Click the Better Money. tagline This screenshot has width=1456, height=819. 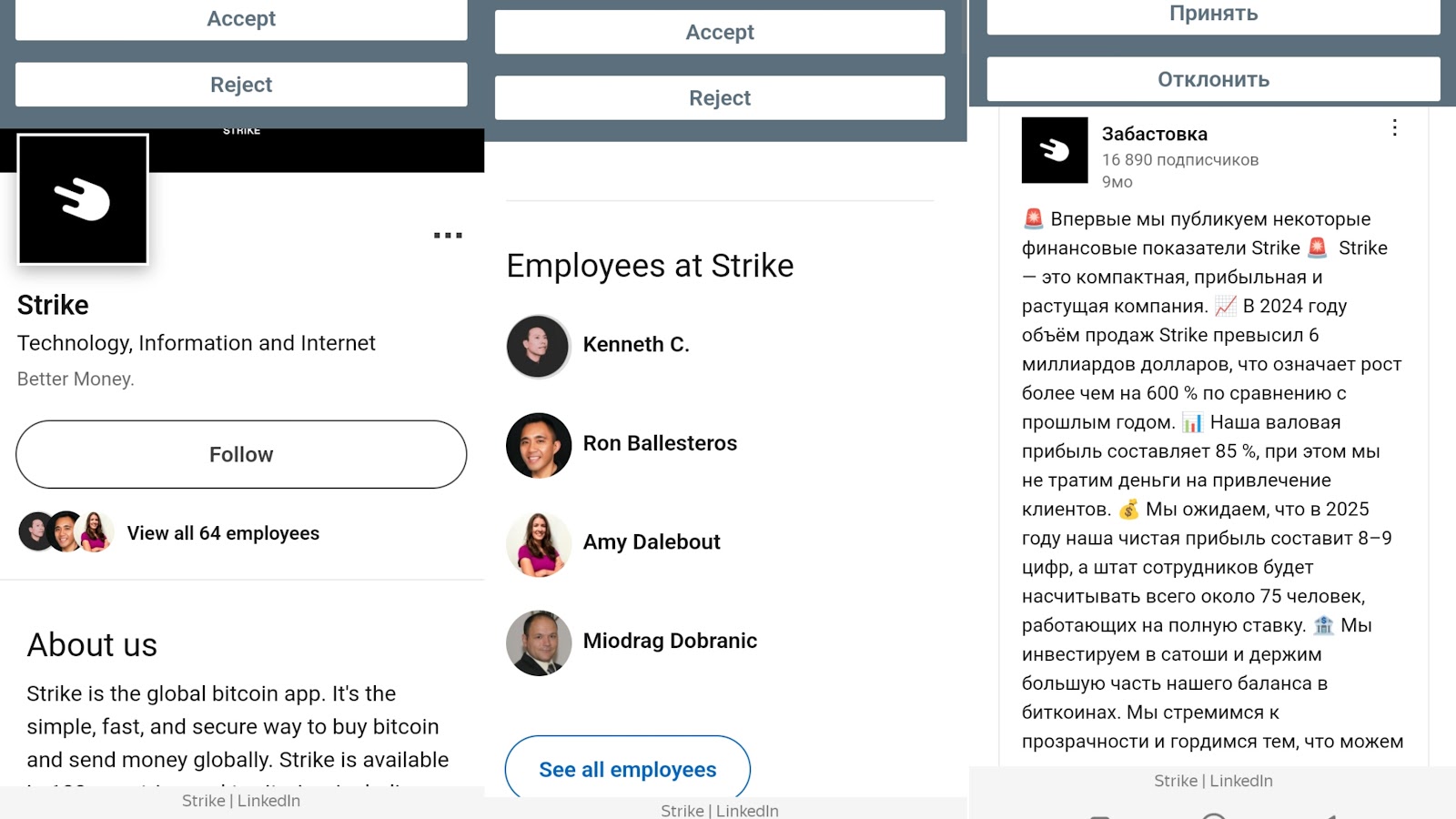(x=76, y=379)
